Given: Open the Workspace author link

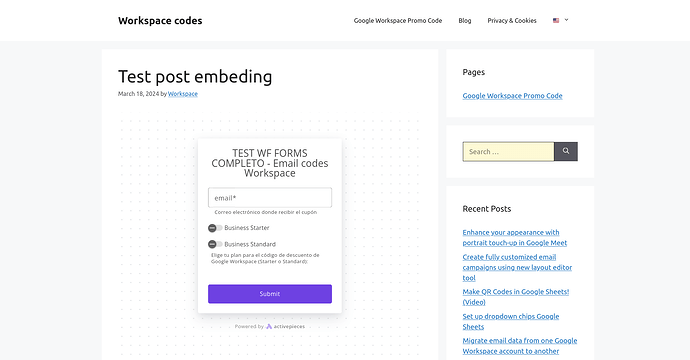Looking at the screenshot, I should [183, 94].
